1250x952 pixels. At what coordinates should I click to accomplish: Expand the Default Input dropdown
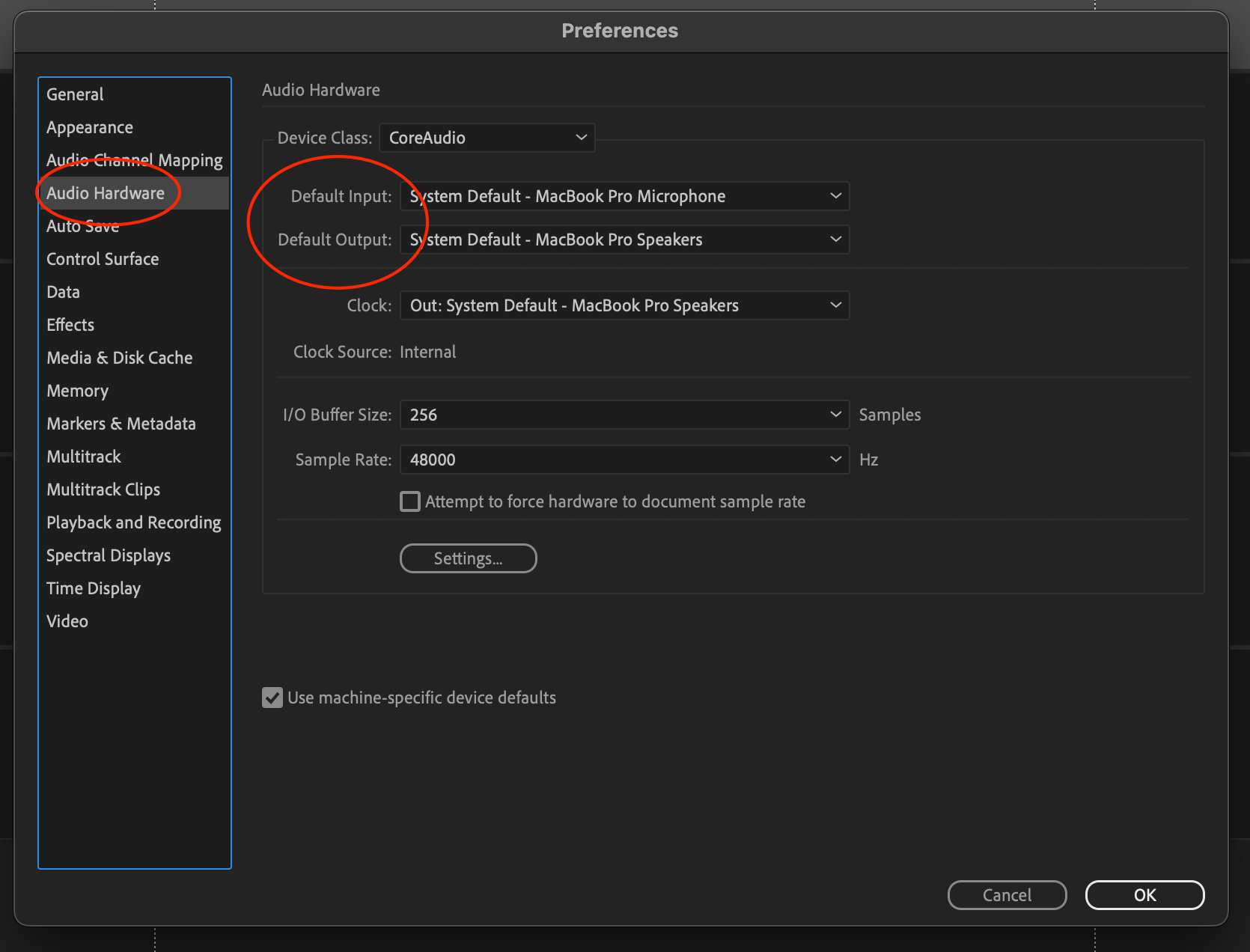(624, 196)
